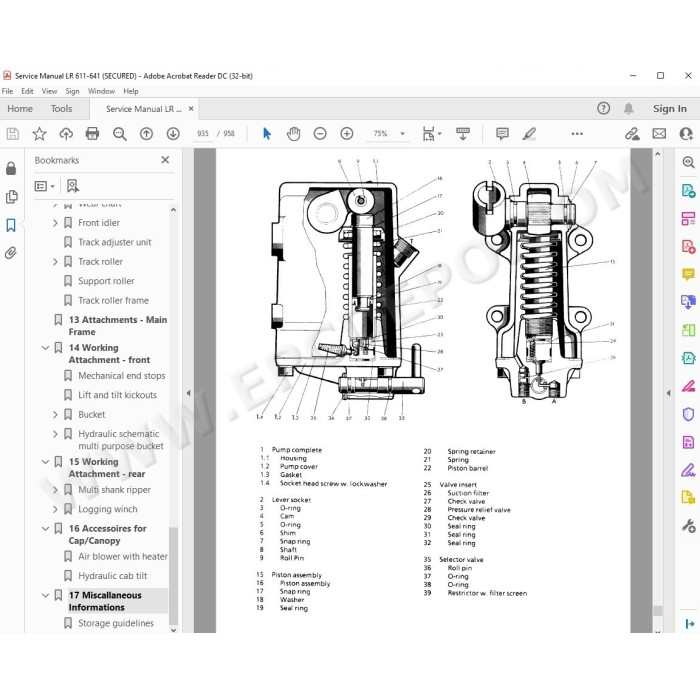Collapse the 14 Working Attachment - front bookmark
The width and height of the screenshot is (700, 700).
45,348
